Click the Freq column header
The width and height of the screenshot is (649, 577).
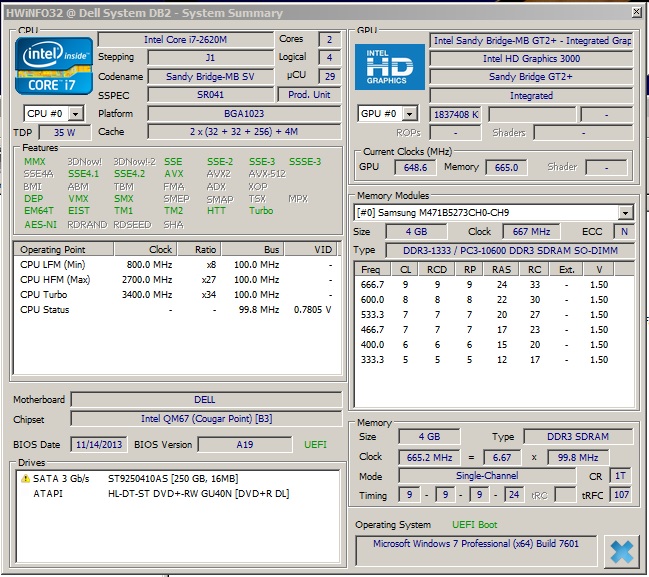373,269
